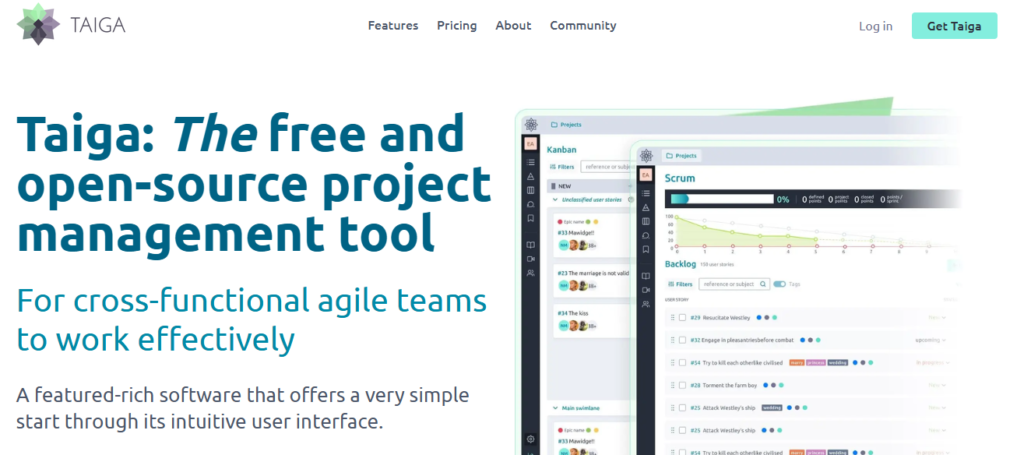This screenshot has width=1024, height=455.
Task: Click Taiga flower logo in Scrum window
Action: click(x=646, y=155)
